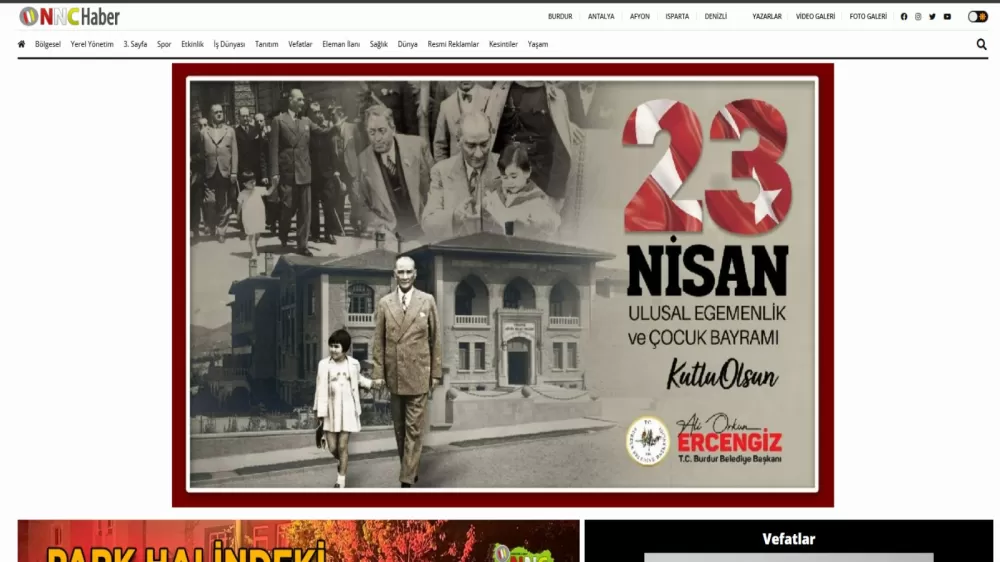Open the Vefatlar menu item
This screenshot has height=562, width=1000.
300,44
